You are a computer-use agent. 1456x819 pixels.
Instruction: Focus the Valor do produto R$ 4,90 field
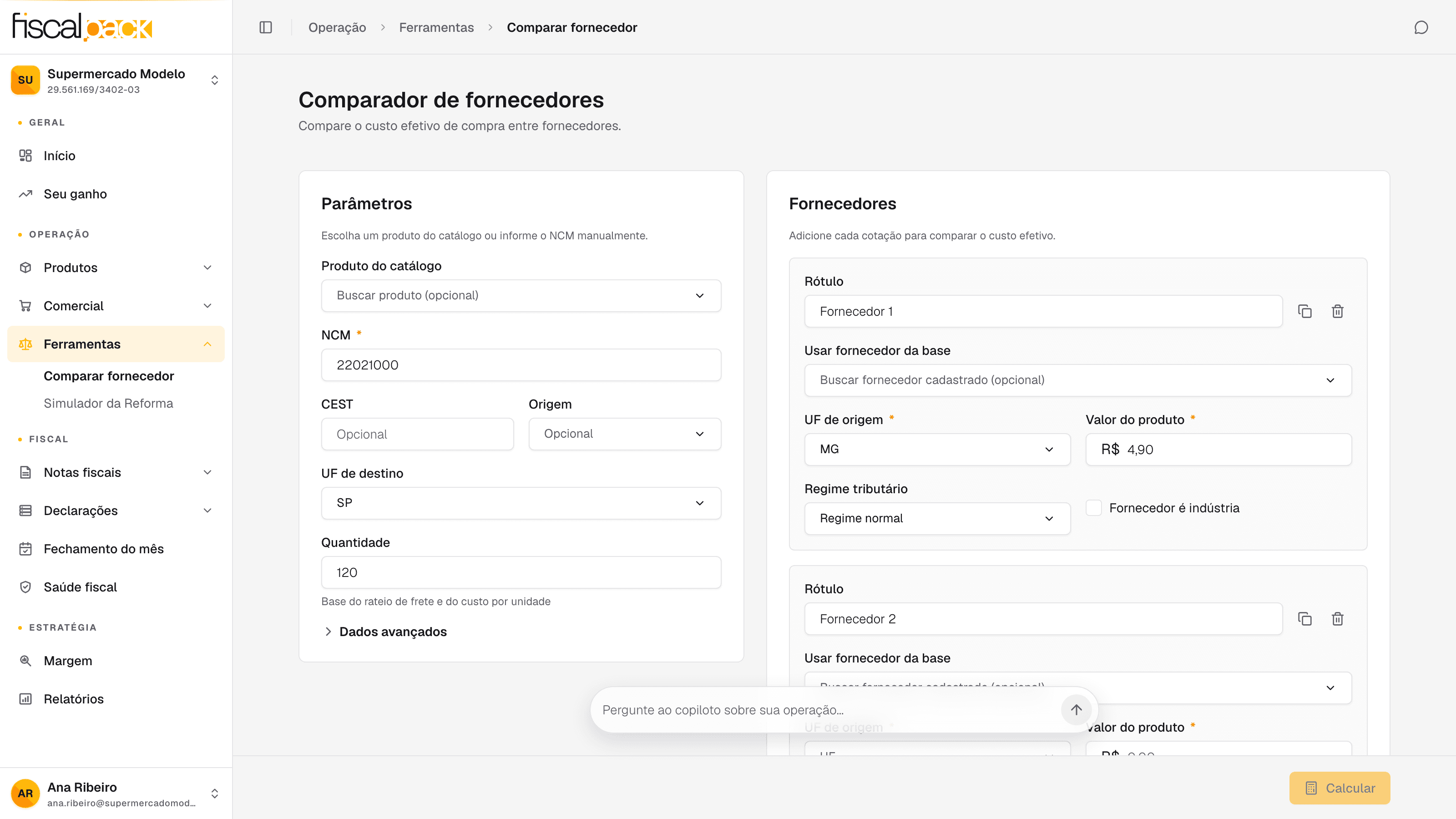tap(1218, 450)
